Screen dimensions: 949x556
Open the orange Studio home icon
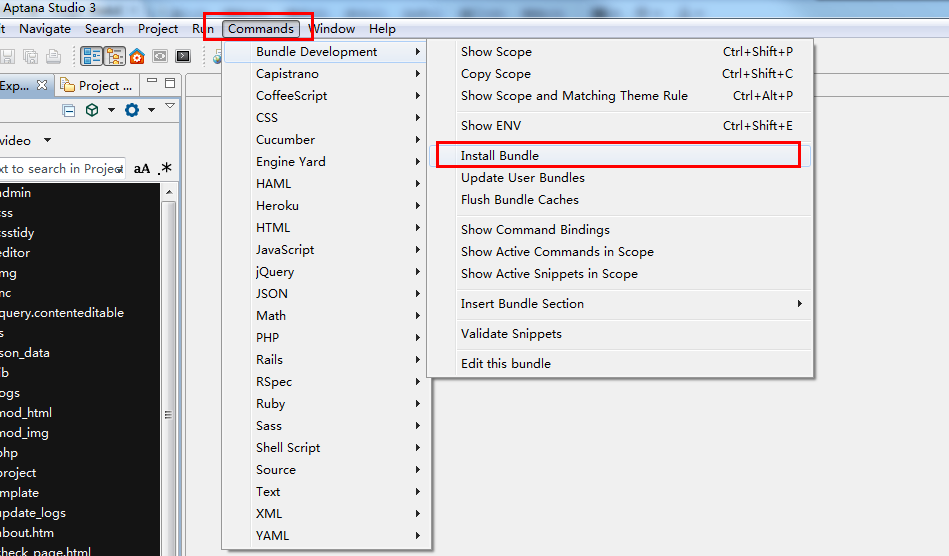coord(137,56)
